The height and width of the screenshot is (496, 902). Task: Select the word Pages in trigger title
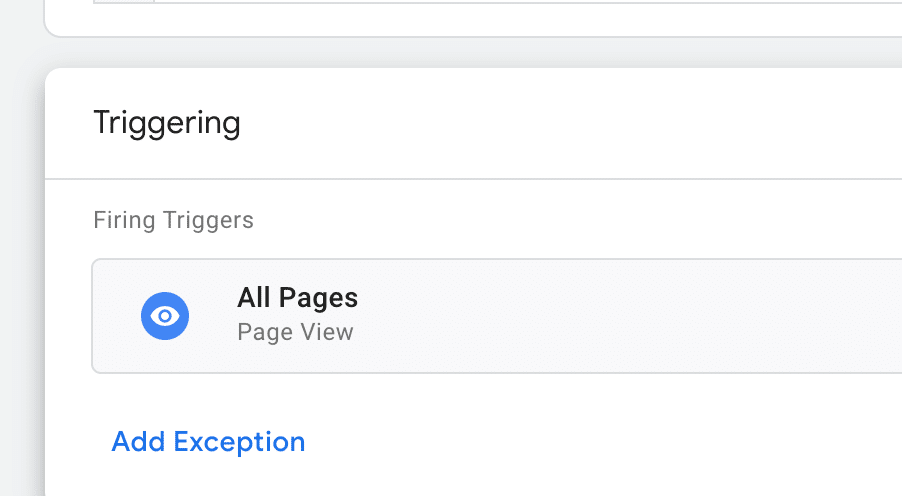318,298
